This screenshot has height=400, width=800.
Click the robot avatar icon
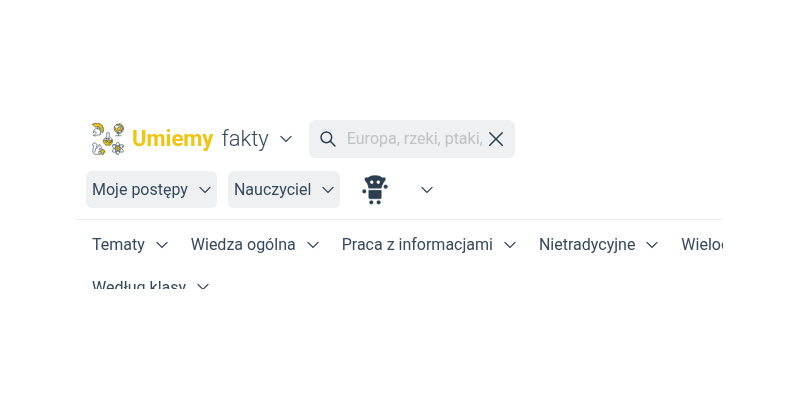pyautogui.click(x=375, y=189)
